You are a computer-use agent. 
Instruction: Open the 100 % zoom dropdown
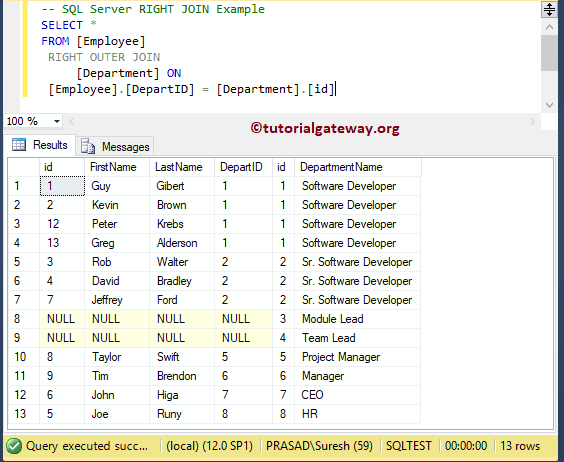pyautogui.click(x=56, y=122)
